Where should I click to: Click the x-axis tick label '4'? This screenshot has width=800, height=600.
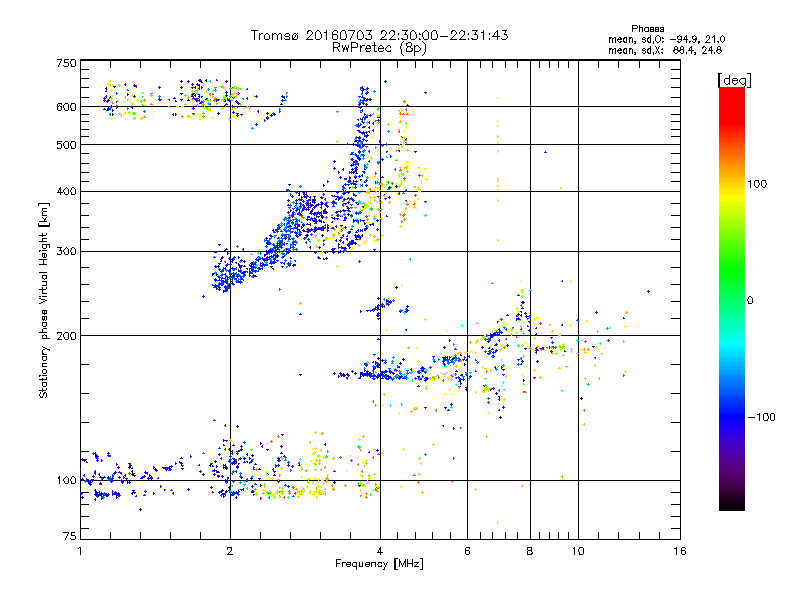(380, 551)
